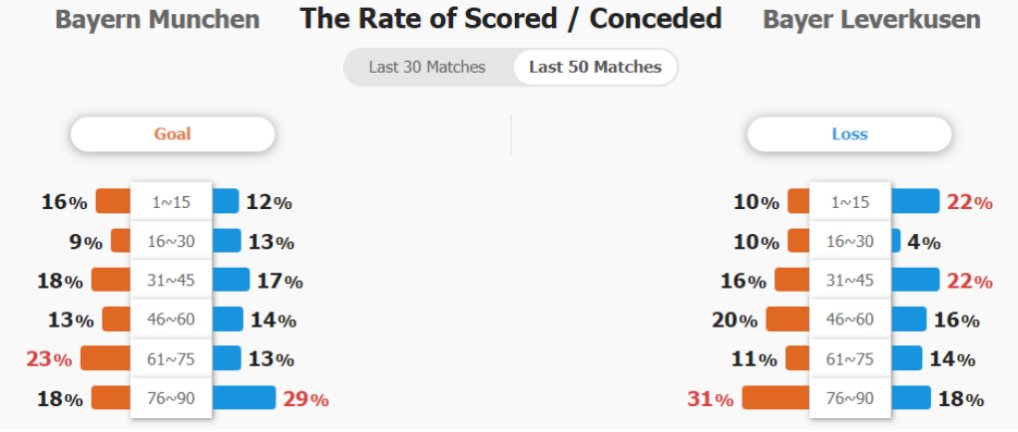Image resolution: width=1018 pixels, height=432 pixels.
Task: Click the orange 20% bar in Loss chart
Action: point(788,319)
